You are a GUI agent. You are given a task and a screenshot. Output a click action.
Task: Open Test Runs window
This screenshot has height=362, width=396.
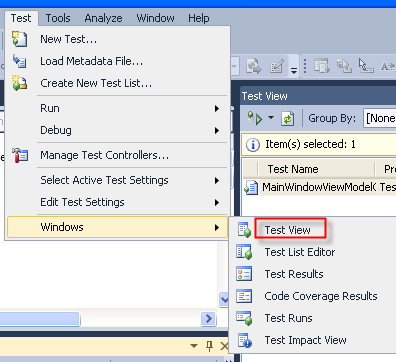(x=288, y=318)
